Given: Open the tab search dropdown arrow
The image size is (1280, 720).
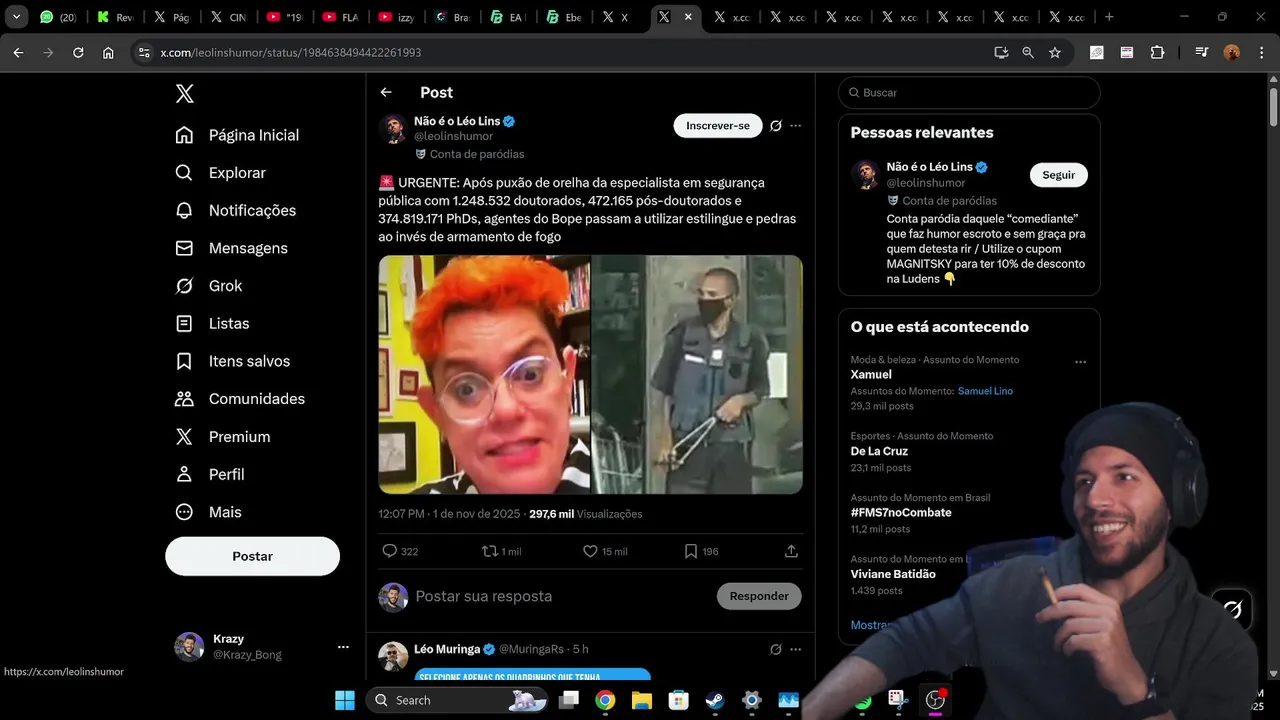Looking at the screenshot, I should click(x=16, y=17).
